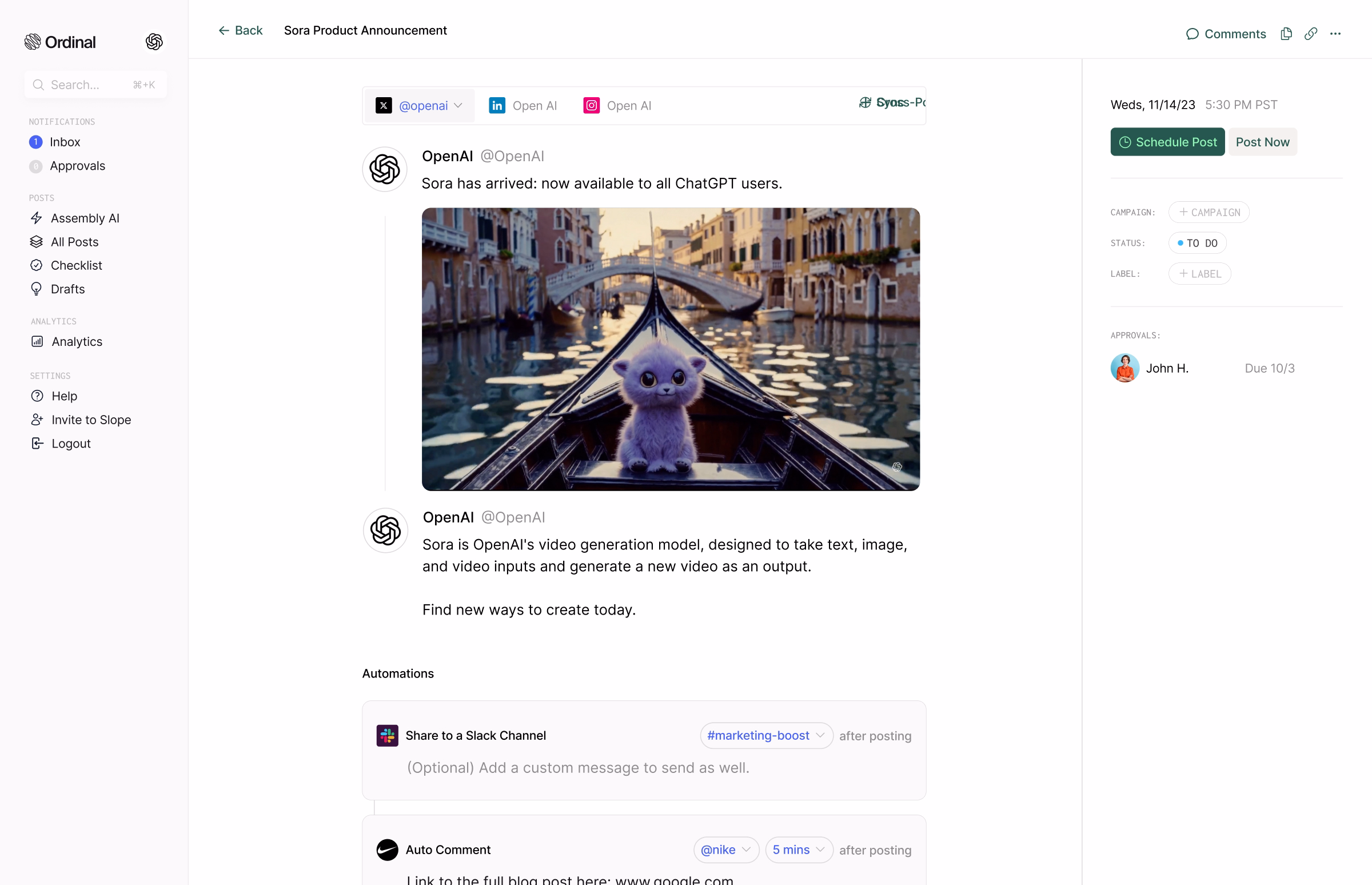The image size is (1372, 885).
Task: Click the Schedule Post button
Action: pos(1167,142)
